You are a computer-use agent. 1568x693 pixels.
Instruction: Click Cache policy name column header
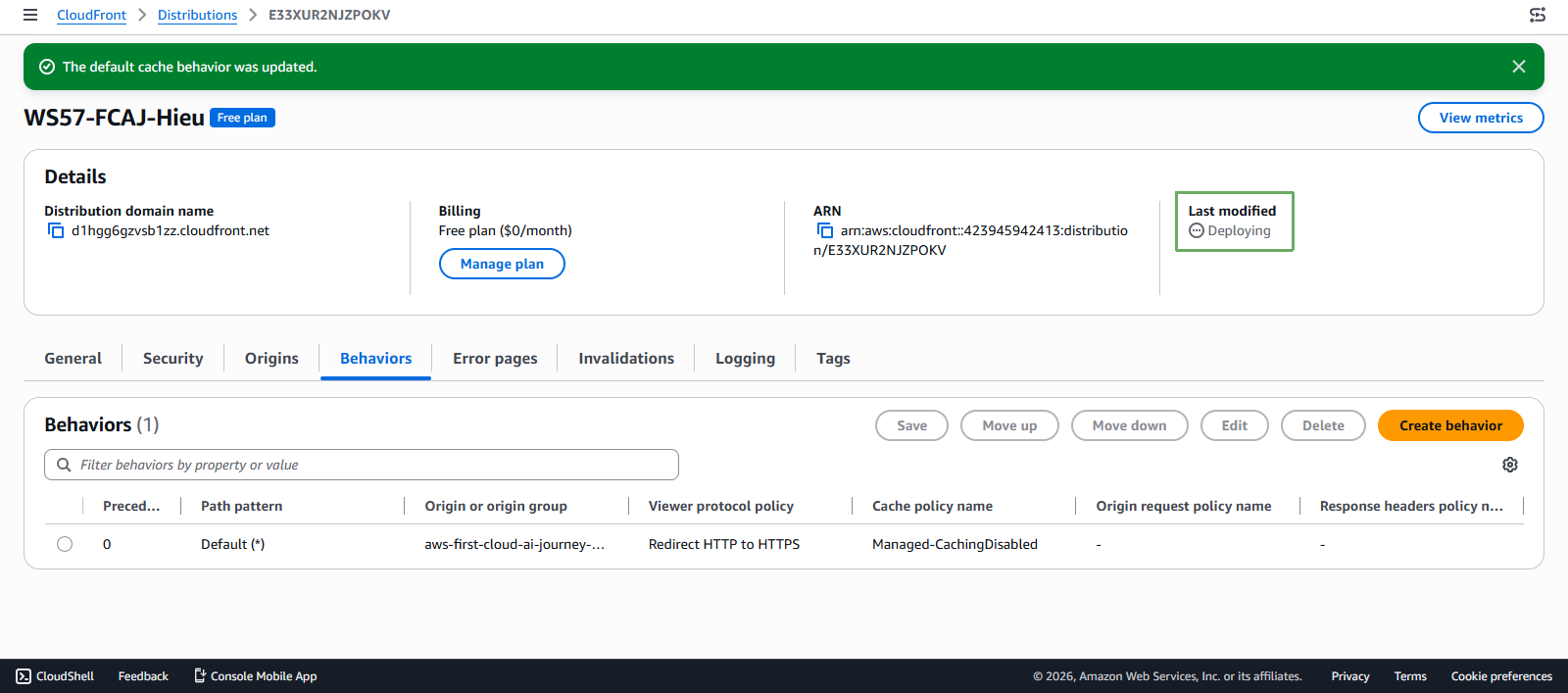pyautogui.click(x=932, y=506)
